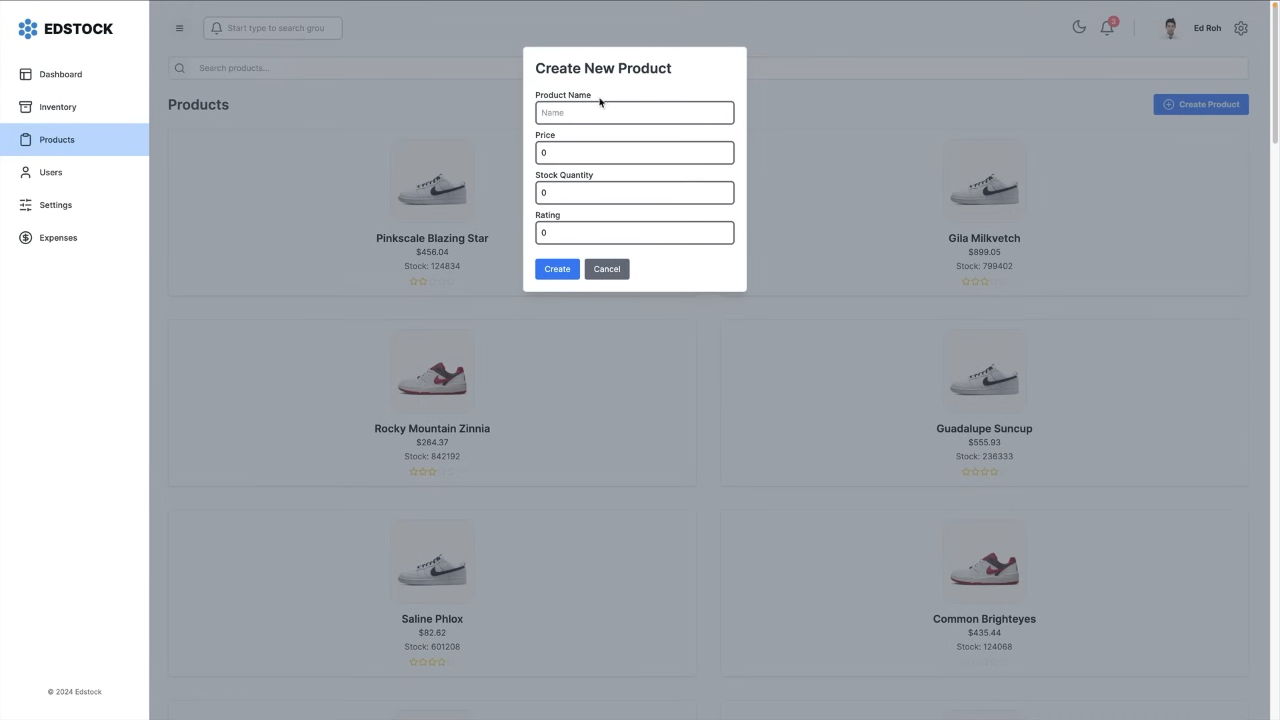
Task: Cancel the Create New Product dialog
Action: point(606,268)
